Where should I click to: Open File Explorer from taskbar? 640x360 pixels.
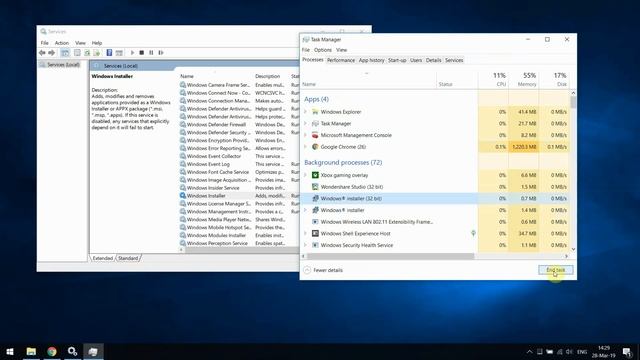(x=31, y=351)
